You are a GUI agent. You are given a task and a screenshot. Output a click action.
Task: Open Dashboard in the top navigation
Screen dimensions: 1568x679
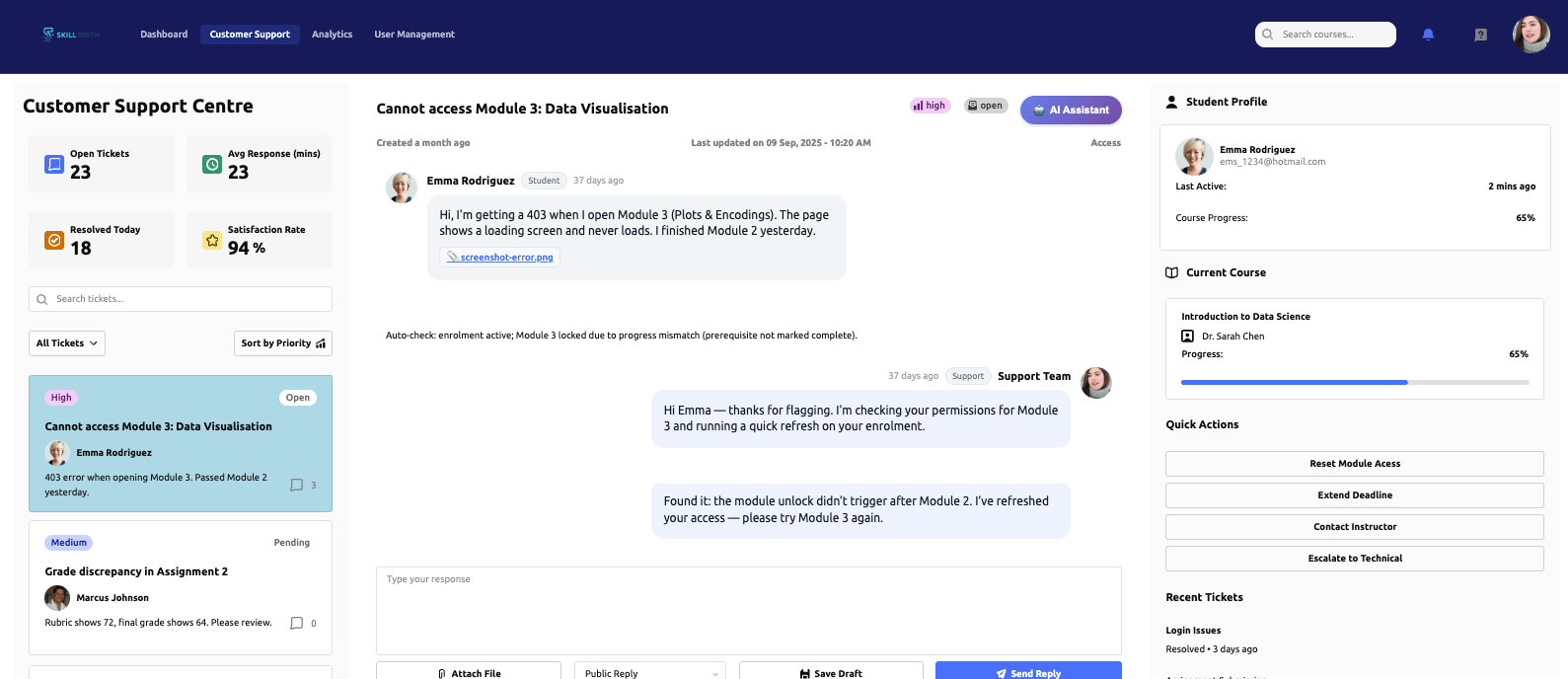pyautogui.click(x=164, y=35)
